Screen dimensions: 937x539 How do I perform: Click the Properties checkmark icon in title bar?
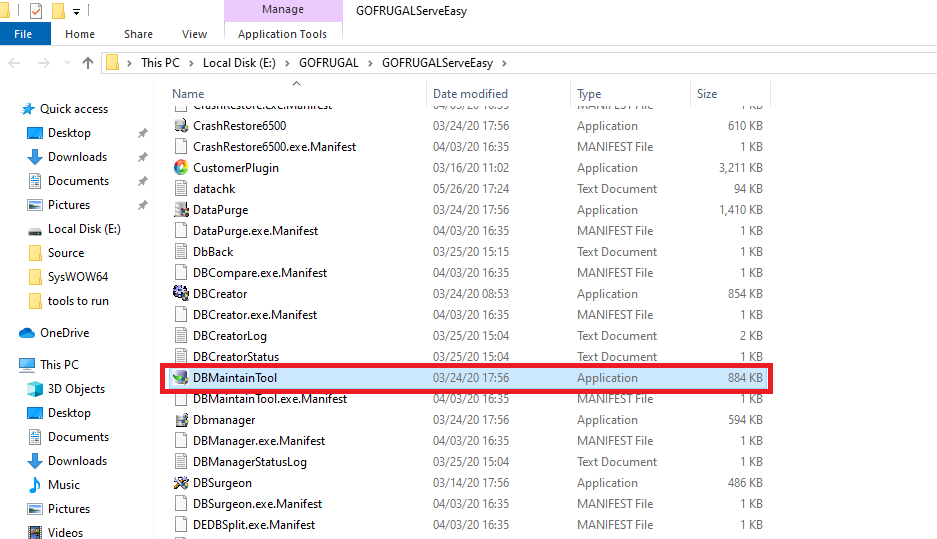click(36, 11)
